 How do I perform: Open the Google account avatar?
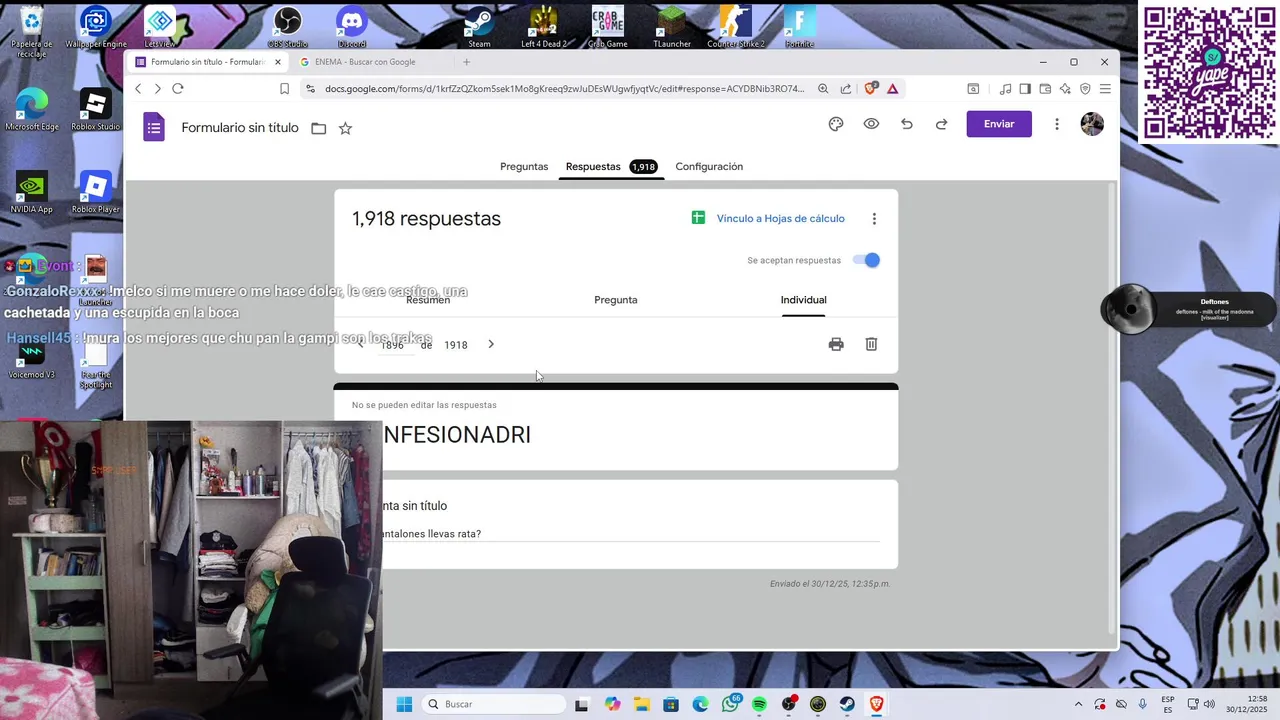[x=1092, y=124]
